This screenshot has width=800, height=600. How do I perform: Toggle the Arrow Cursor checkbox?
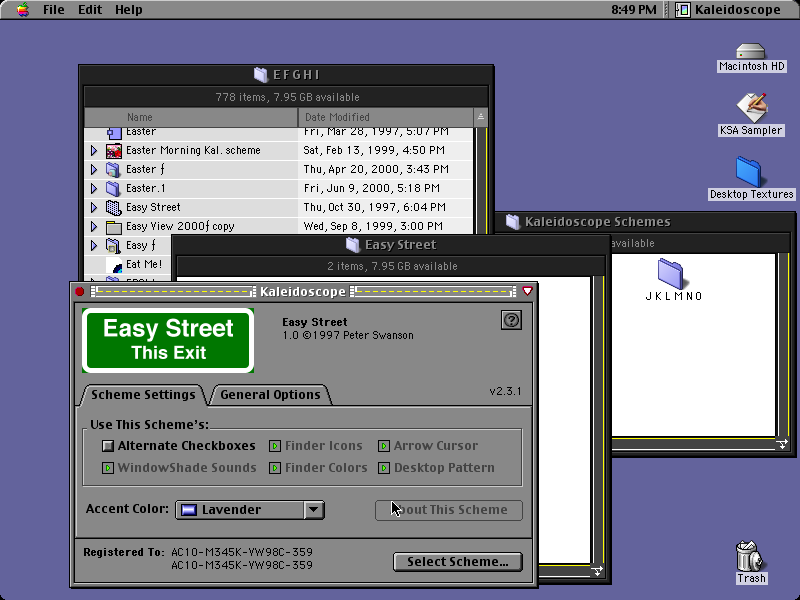point(384,446)
